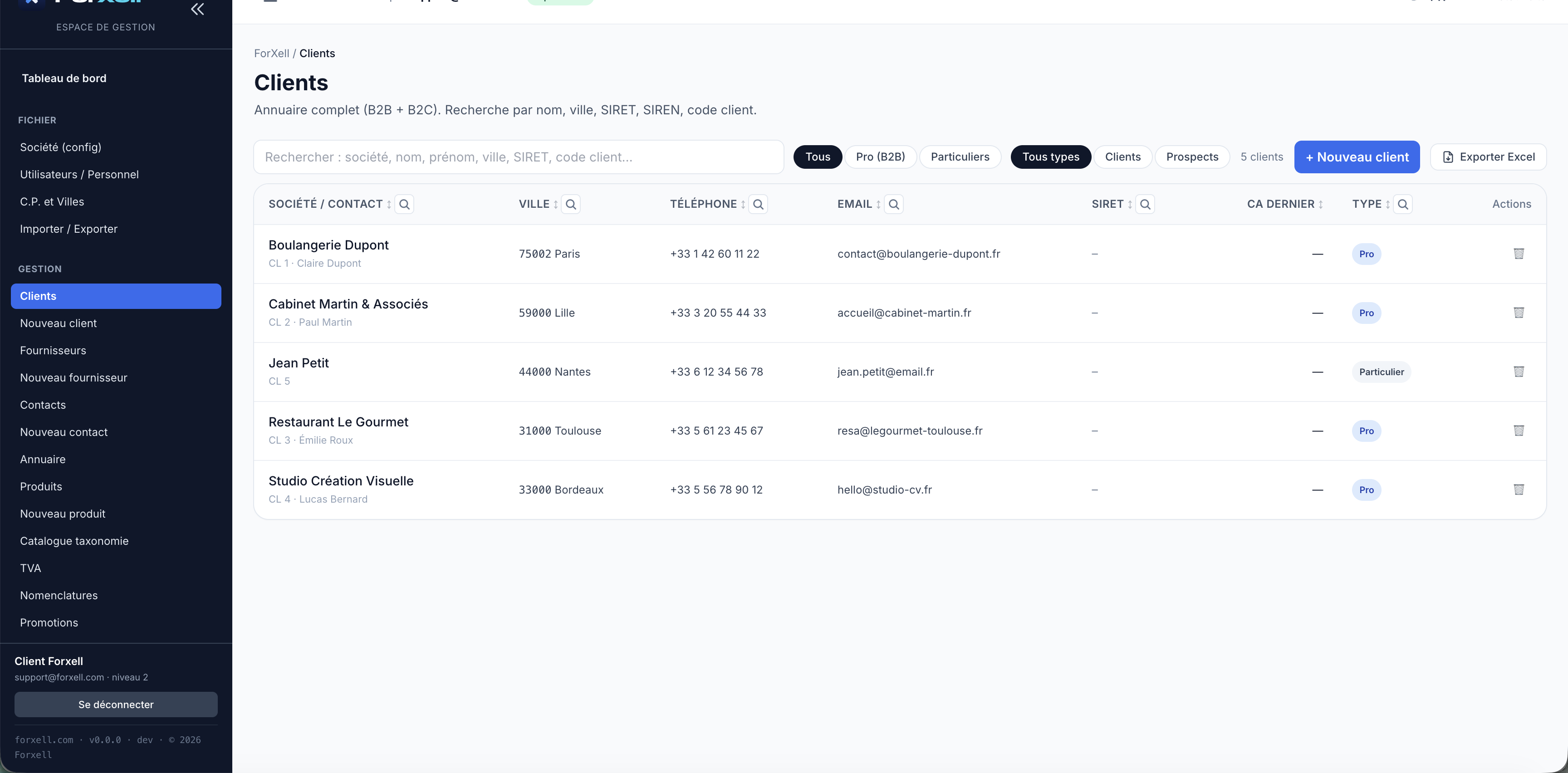Click email resa@legourmet-toulouse.fr
The width and height of the screenshot is (1568, 773).
click(909, 431)
